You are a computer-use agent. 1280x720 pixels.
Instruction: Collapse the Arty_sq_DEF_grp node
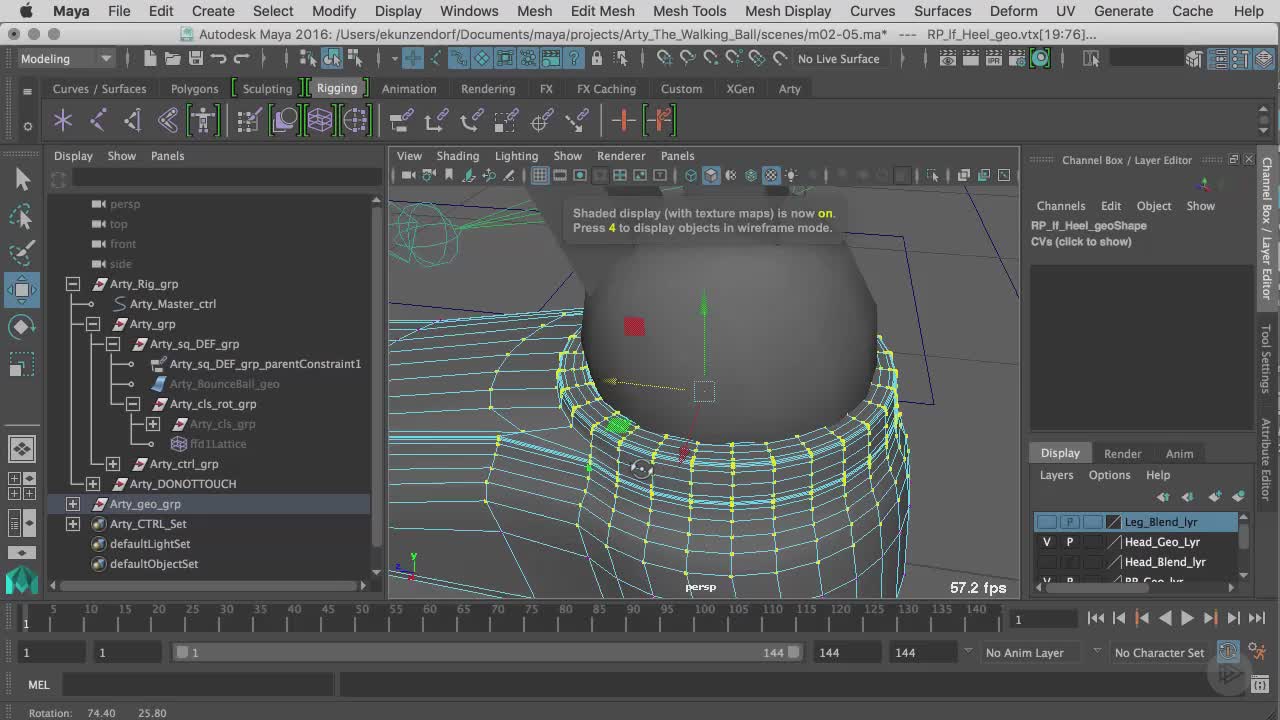click(113, 344)
